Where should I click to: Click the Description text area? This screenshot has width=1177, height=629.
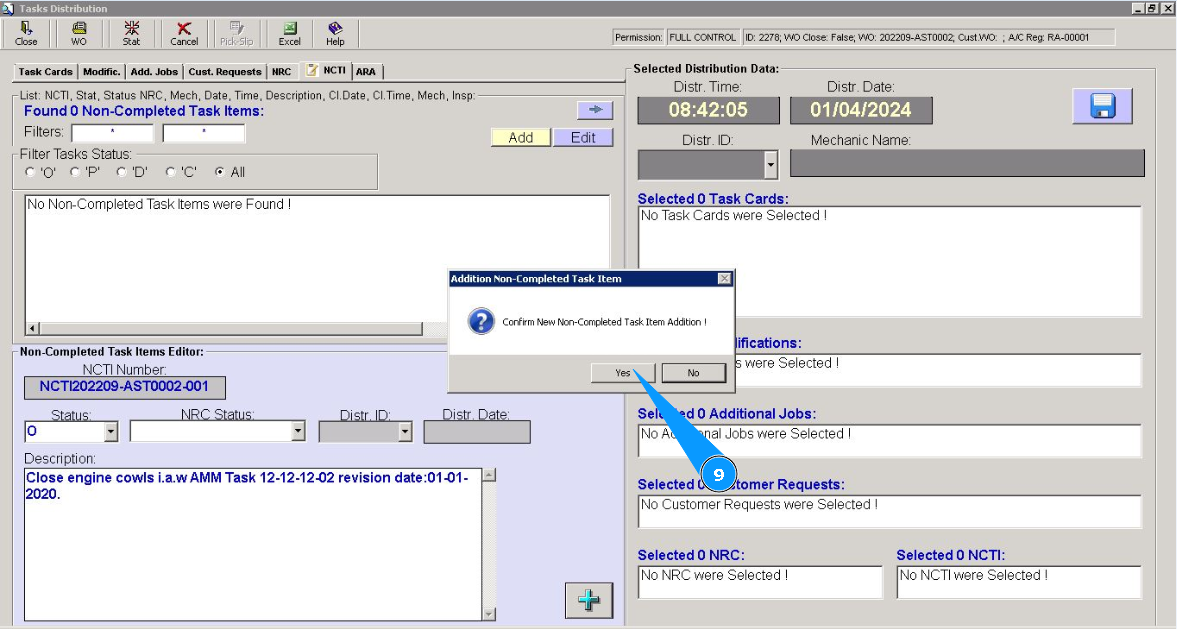(253, 544)
